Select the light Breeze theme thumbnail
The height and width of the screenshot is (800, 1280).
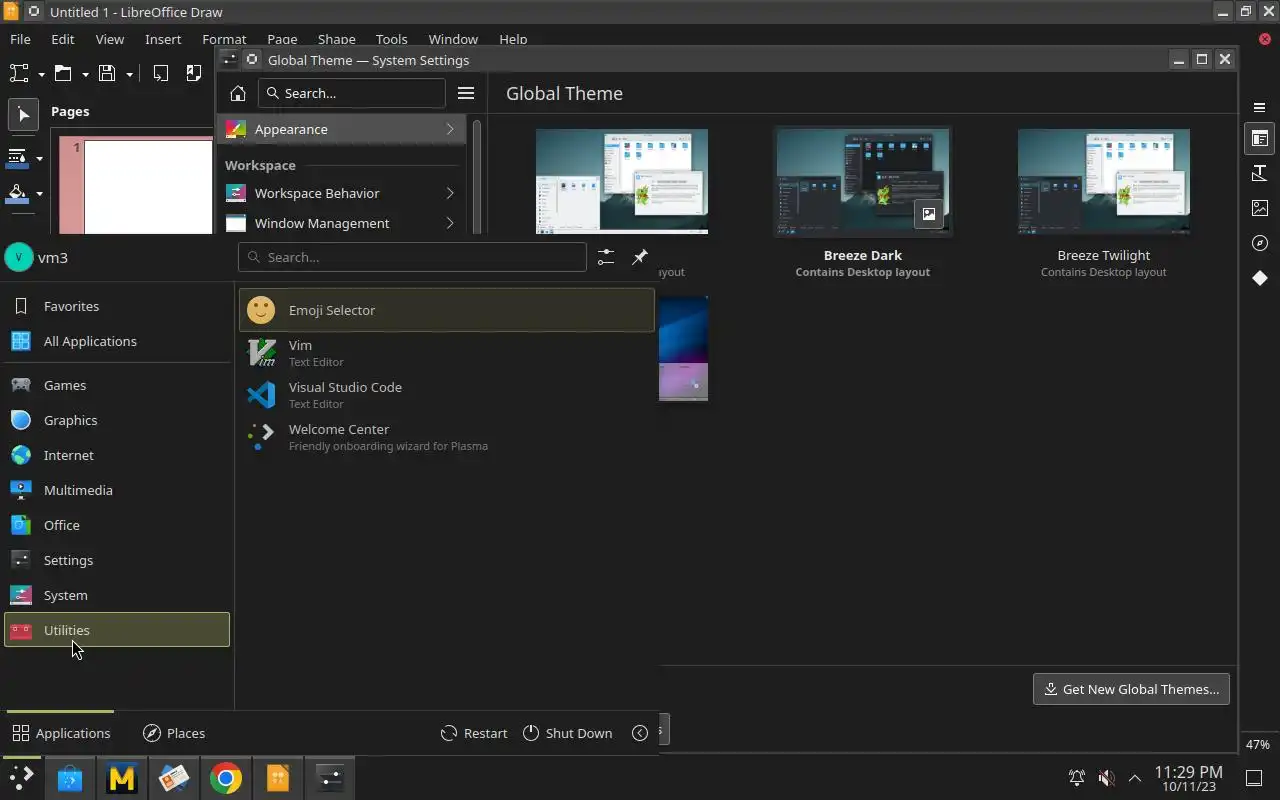tap(622, 181)
